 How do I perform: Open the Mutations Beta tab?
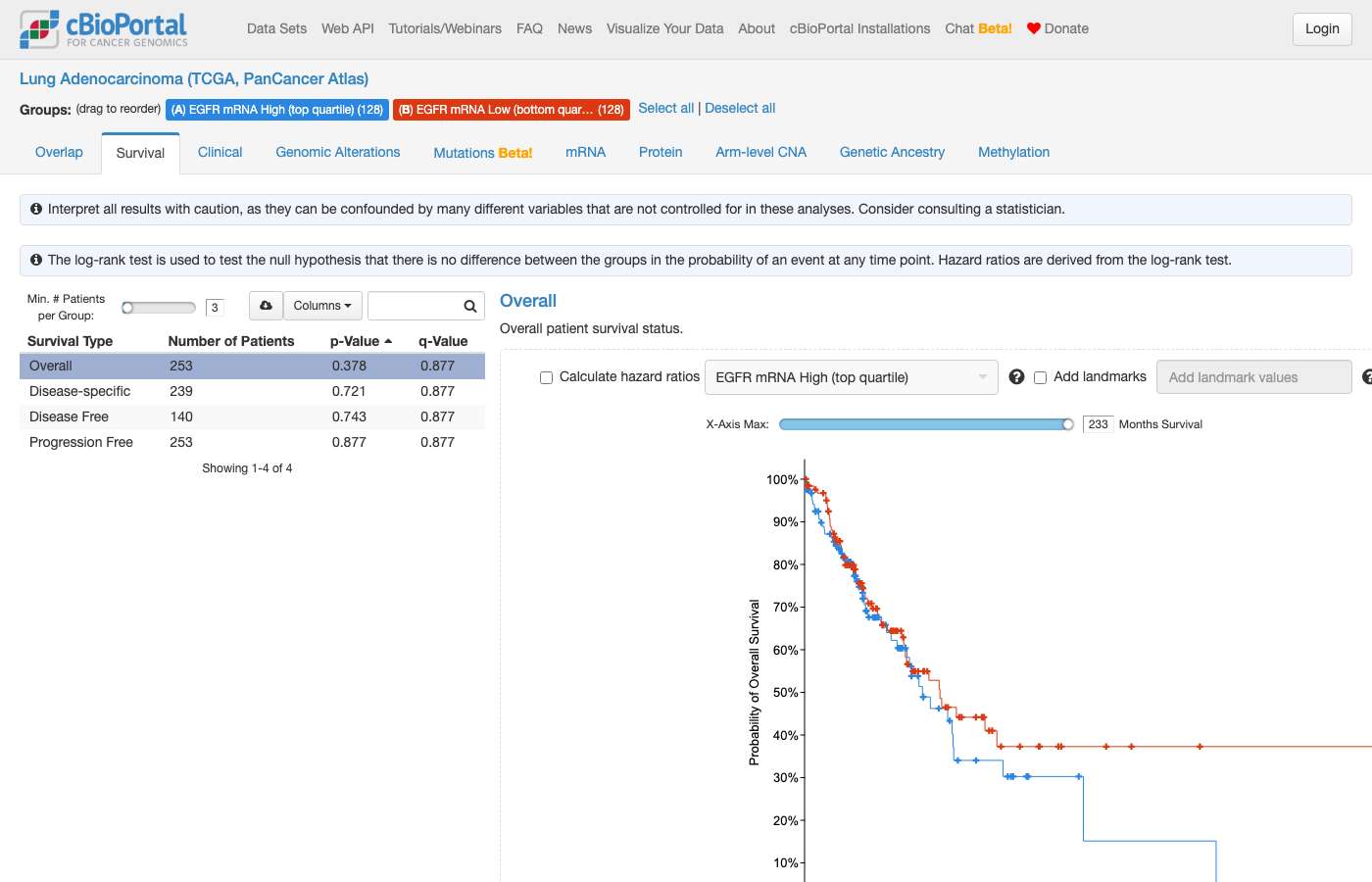click(x=483, y=153)
